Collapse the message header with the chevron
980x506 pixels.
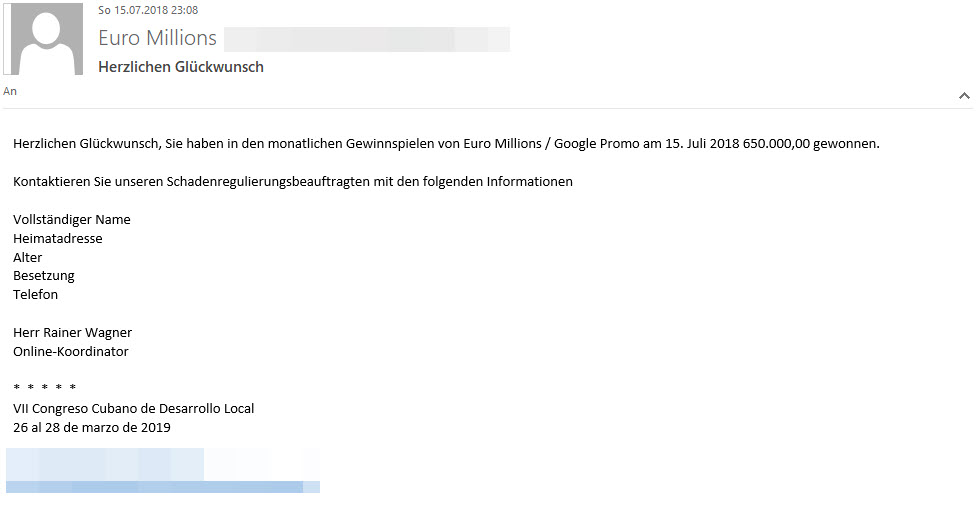(x=964, y=96)
